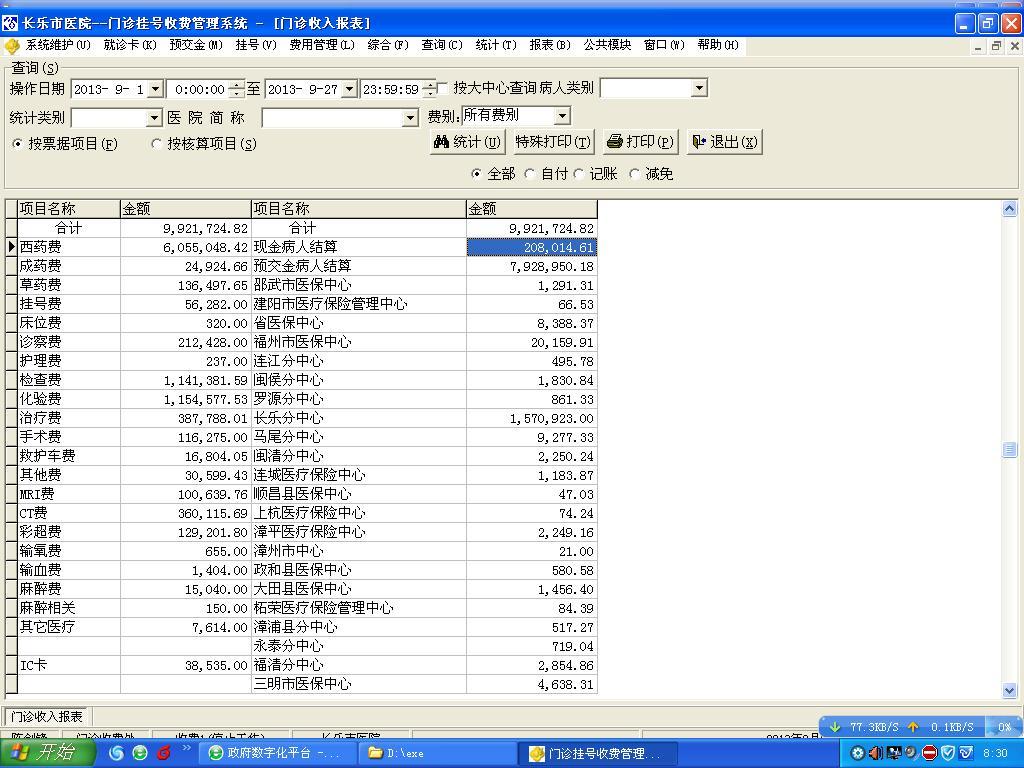Screen dimensions: 1024x768
Task: Open the 费用管理 menu
Action: 322,45
